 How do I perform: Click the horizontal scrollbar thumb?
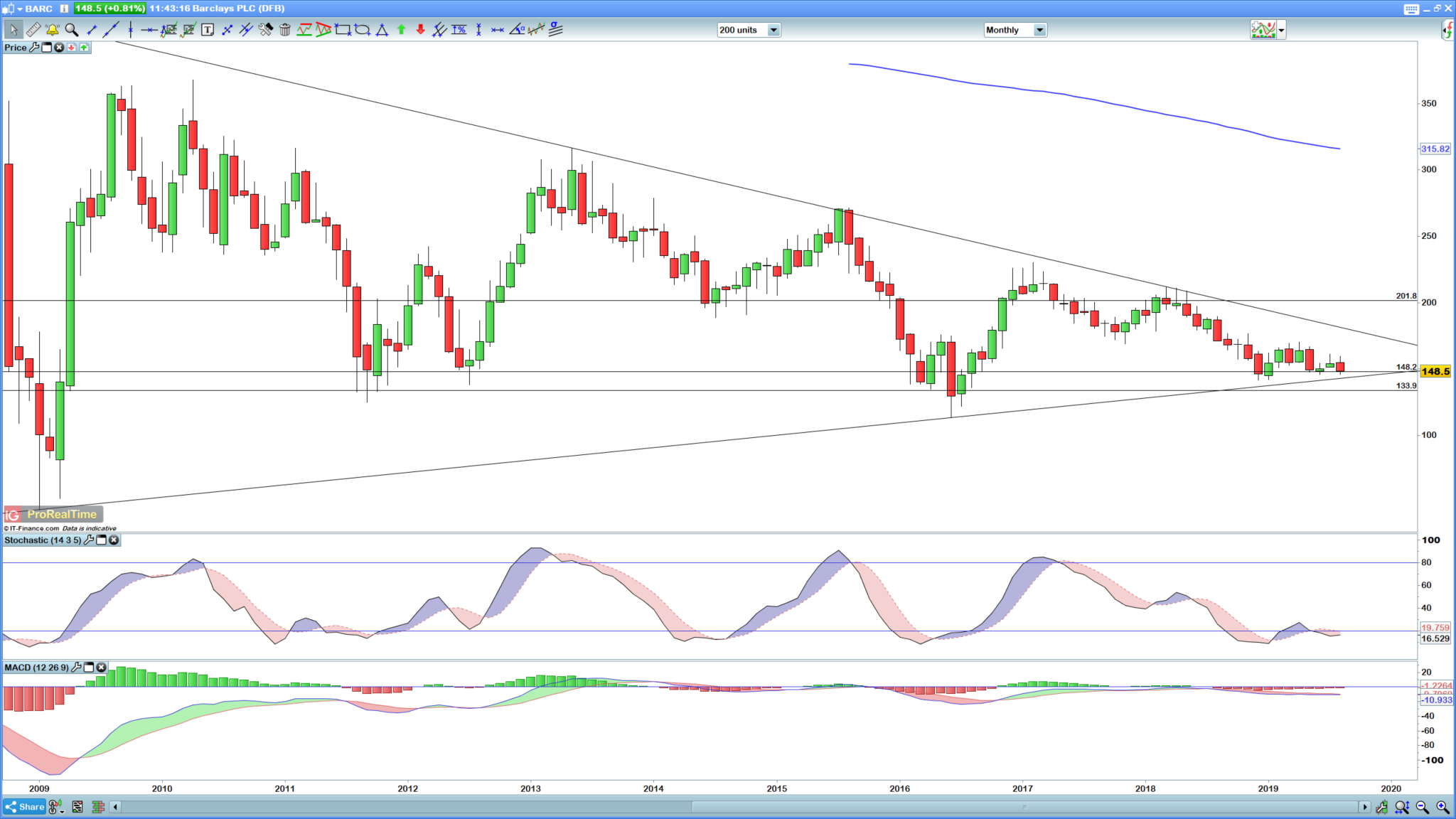pos(1024,807)
